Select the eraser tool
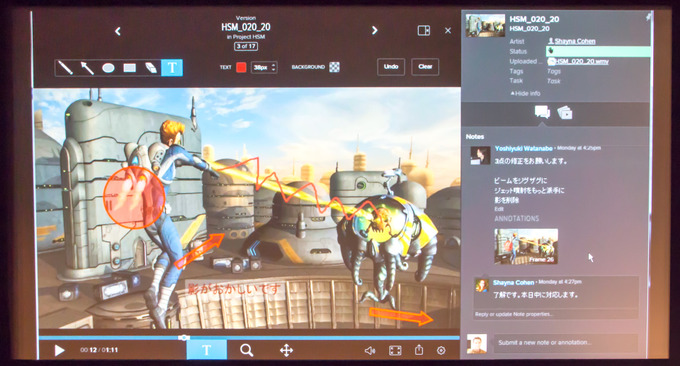This screenshot has height=366, width=680. coord(150,68)
